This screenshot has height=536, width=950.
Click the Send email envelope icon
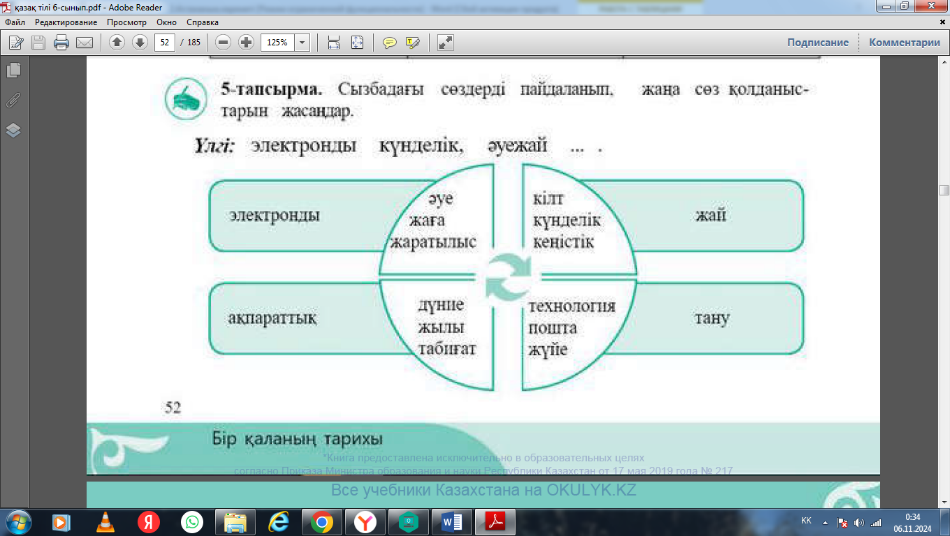(84, 42)
